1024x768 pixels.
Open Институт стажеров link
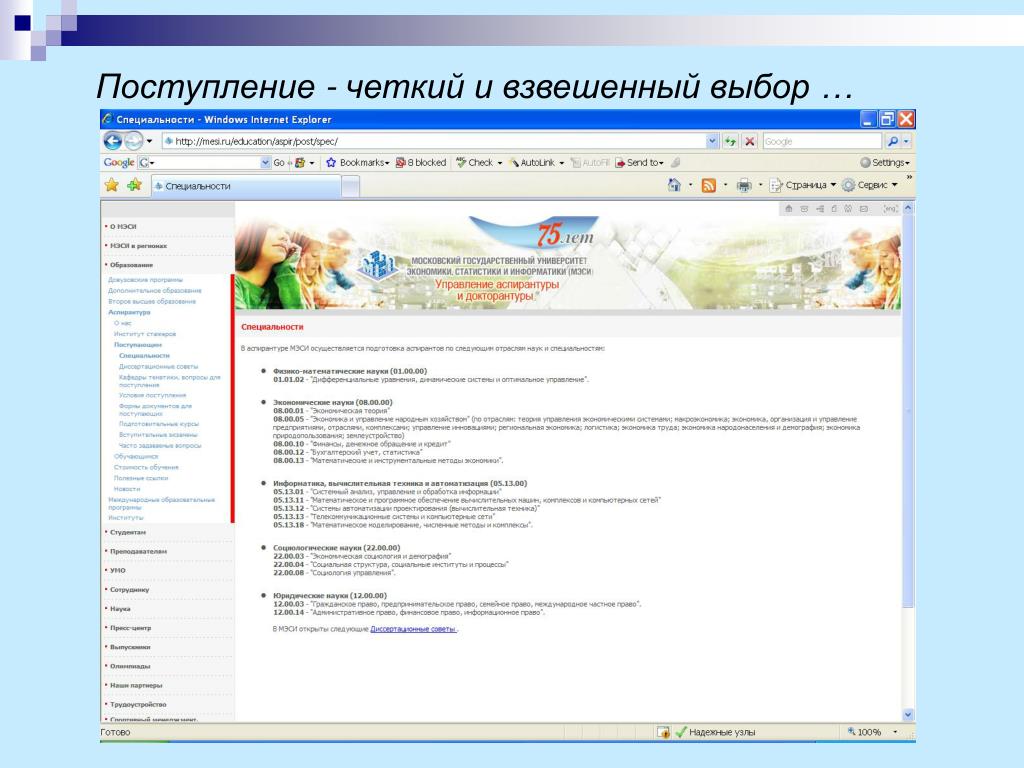(x=145, y=334)
